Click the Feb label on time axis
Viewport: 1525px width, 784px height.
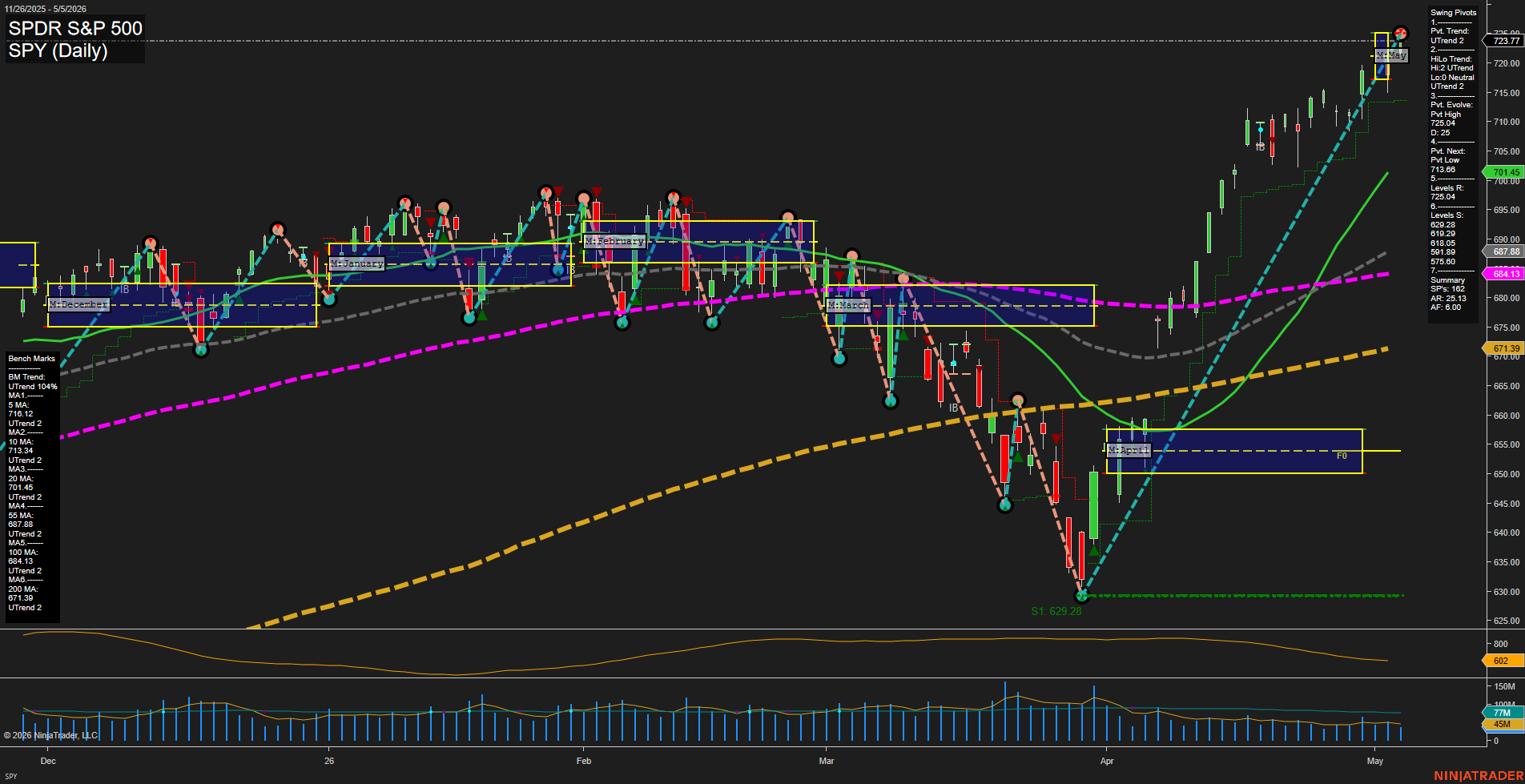pyautogui.click(x=584, y=761)
